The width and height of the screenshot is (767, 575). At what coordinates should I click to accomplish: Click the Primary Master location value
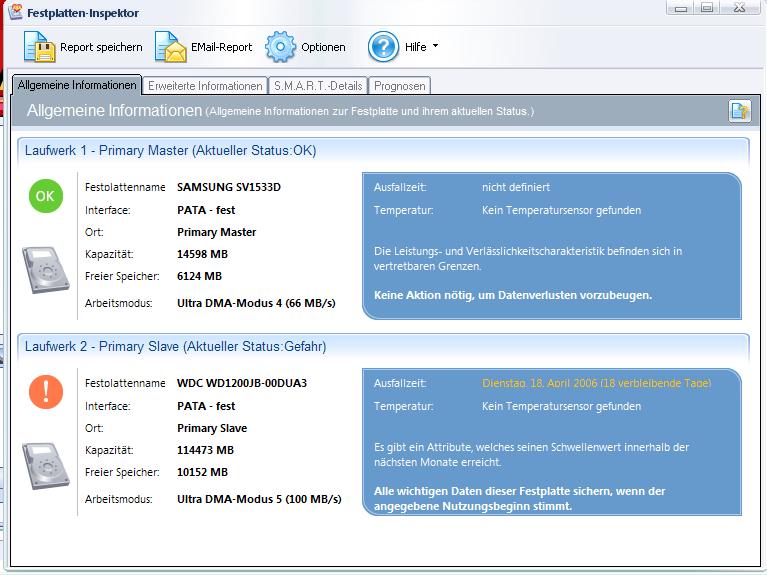(x=216, y=232)
